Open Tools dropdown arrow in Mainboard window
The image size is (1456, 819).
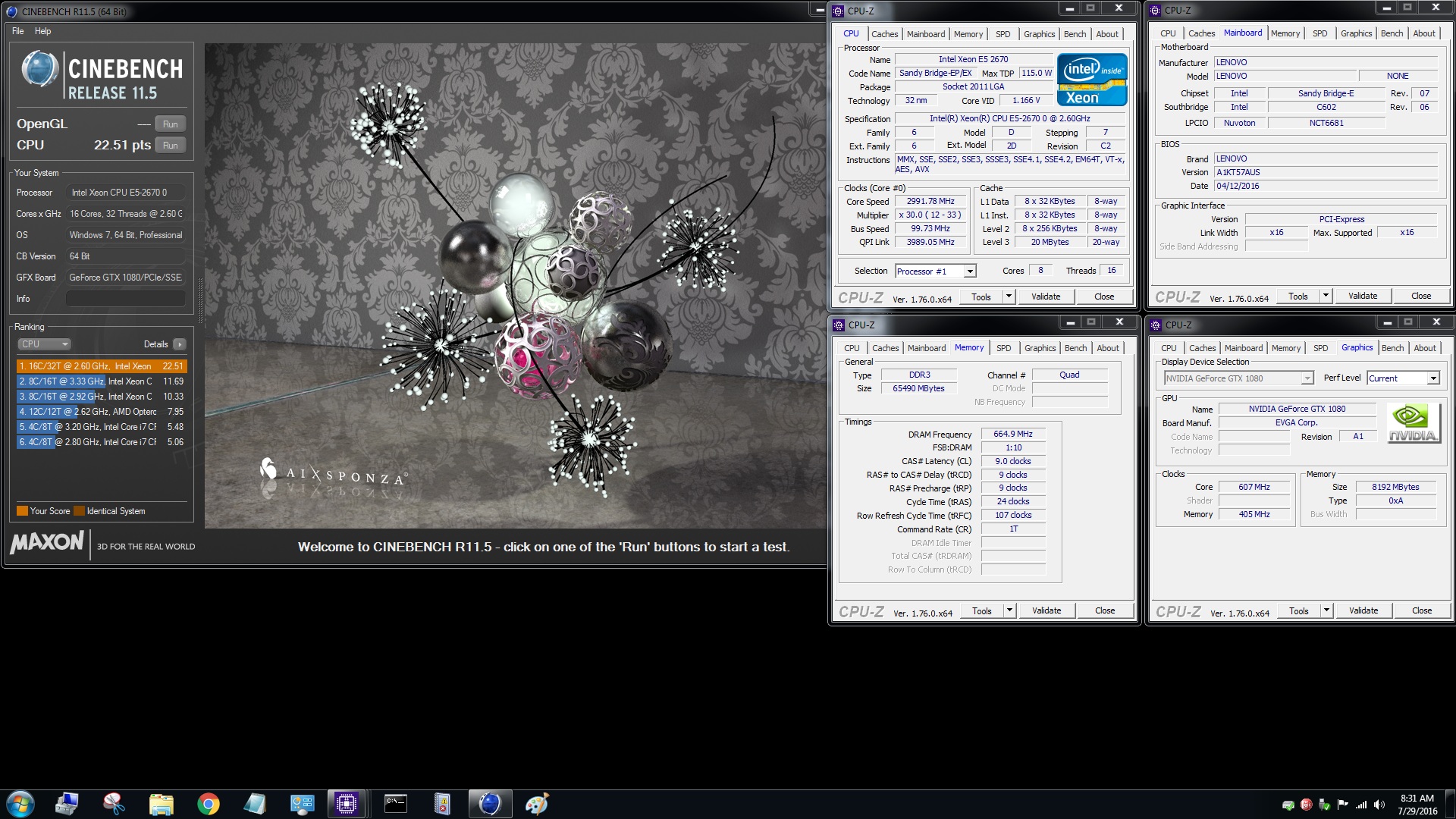click(1326, 296)
